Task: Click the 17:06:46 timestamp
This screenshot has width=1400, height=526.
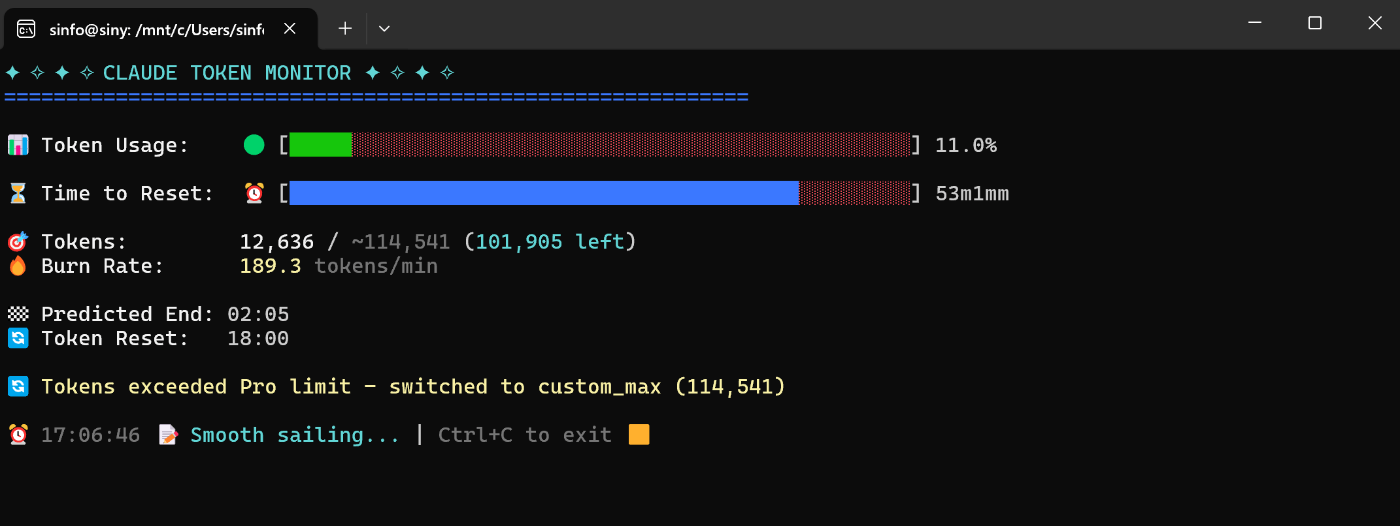Action: (x=90, y=435)
